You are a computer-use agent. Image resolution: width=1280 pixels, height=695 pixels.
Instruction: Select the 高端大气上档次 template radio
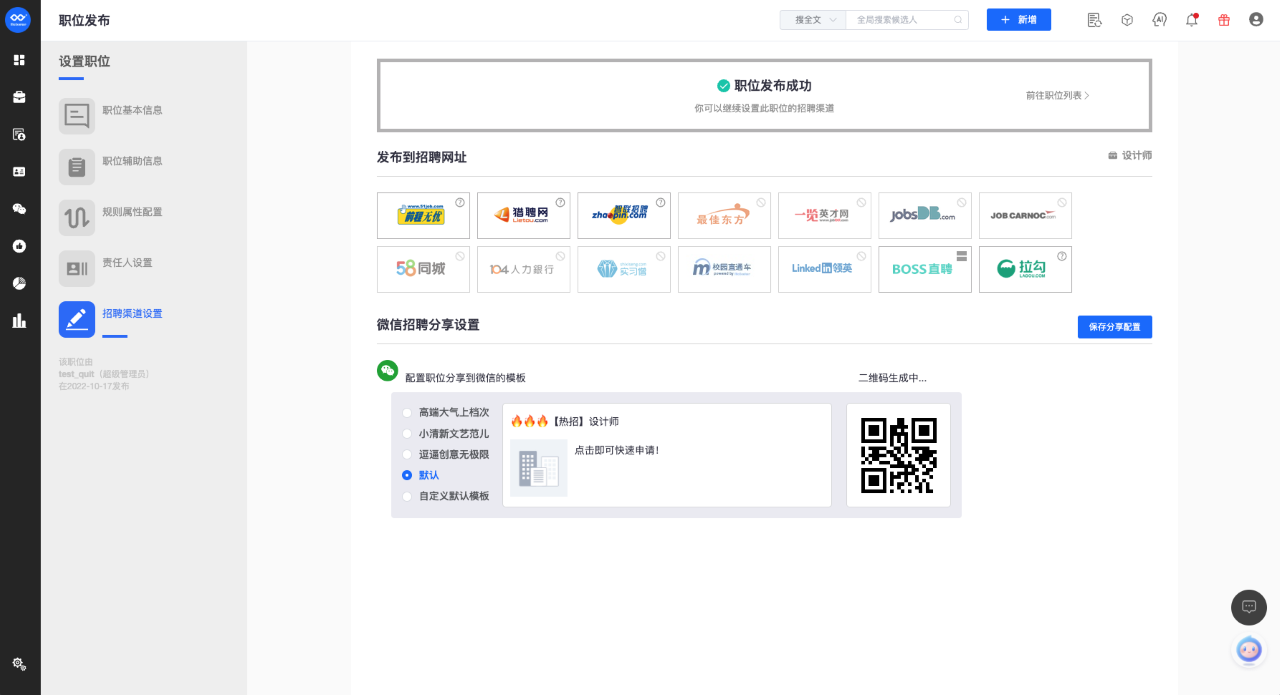click(406, 412)
